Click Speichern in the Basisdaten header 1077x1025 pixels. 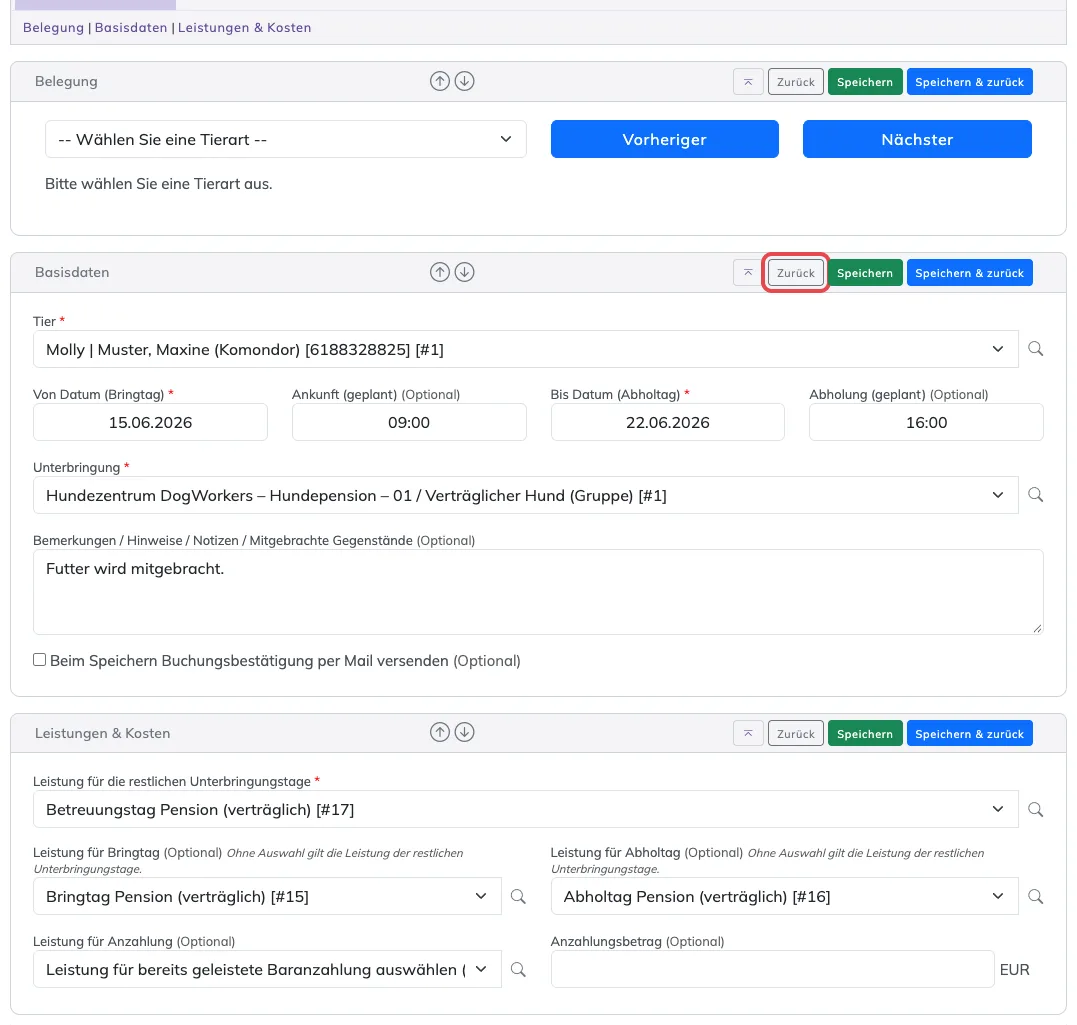coord(865,273)
